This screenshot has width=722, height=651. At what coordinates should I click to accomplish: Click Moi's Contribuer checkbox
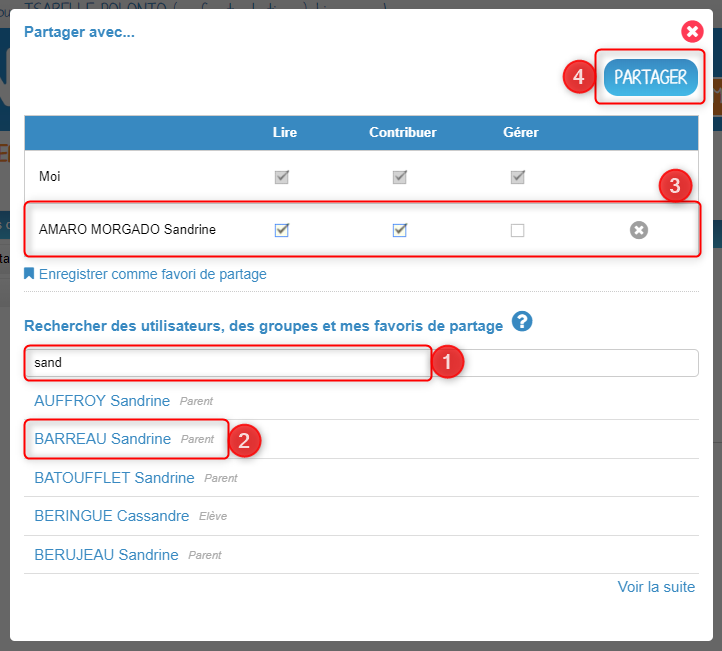tap(400, 177)
